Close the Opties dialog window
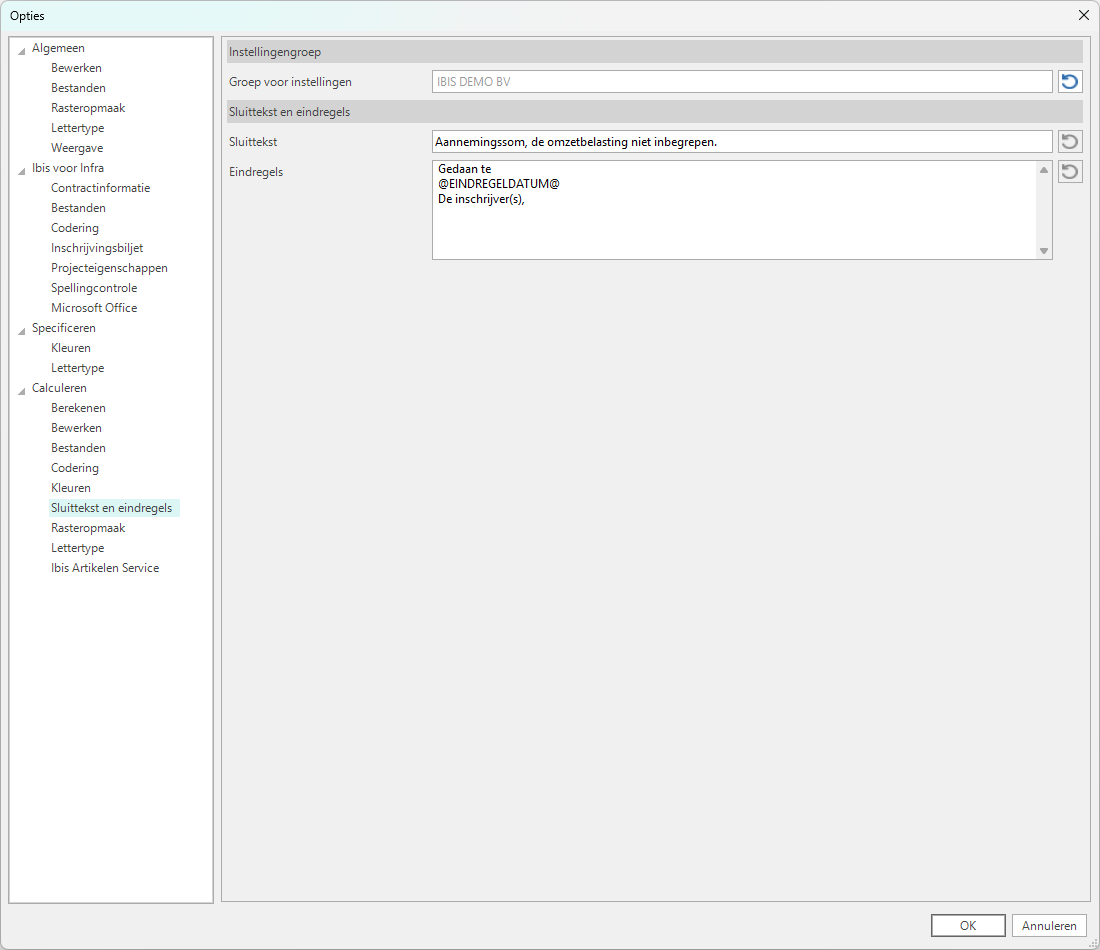 tap(1083, 15)
